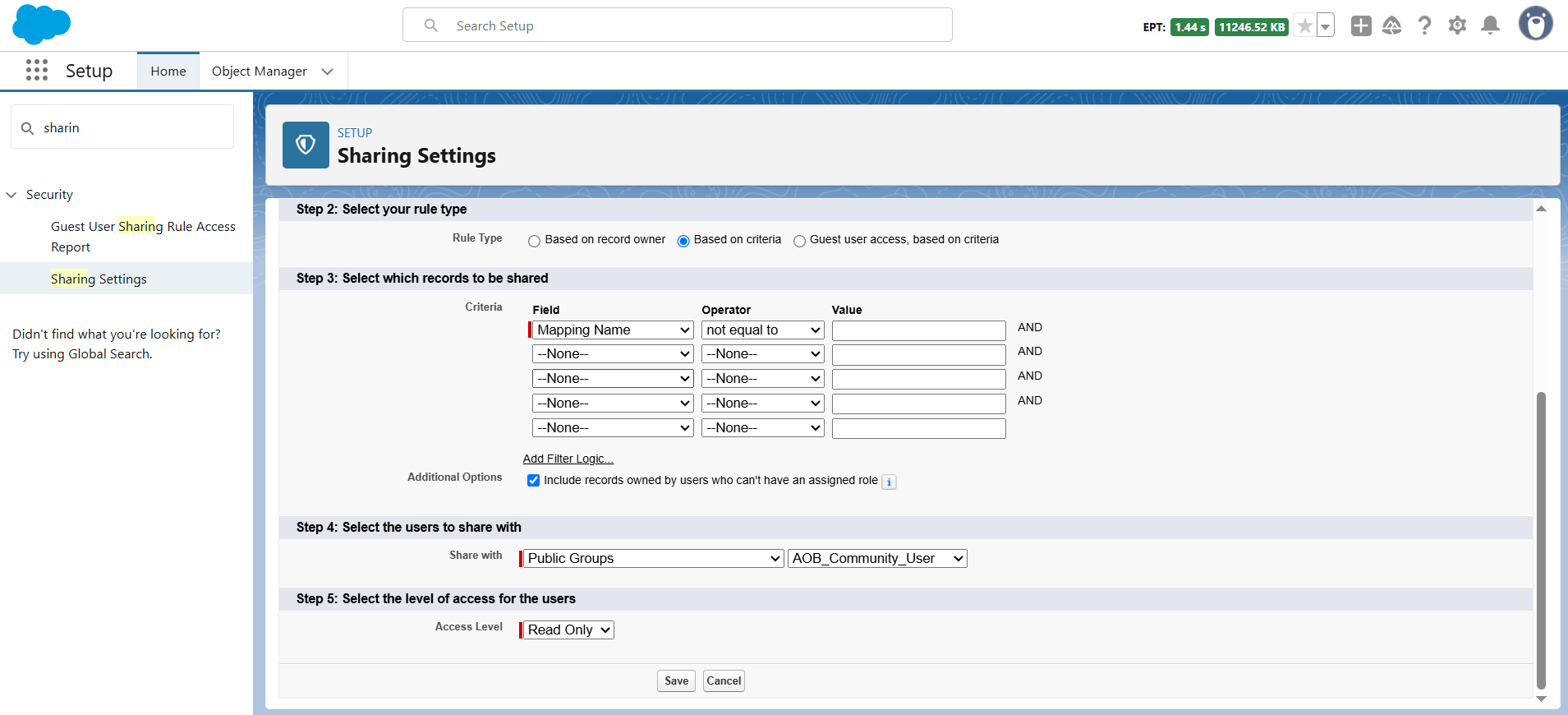The width and height of the screenshot is (1568, 715).
Task: Open the AOB_Community_User dropdown
Action: coord(877,559)
